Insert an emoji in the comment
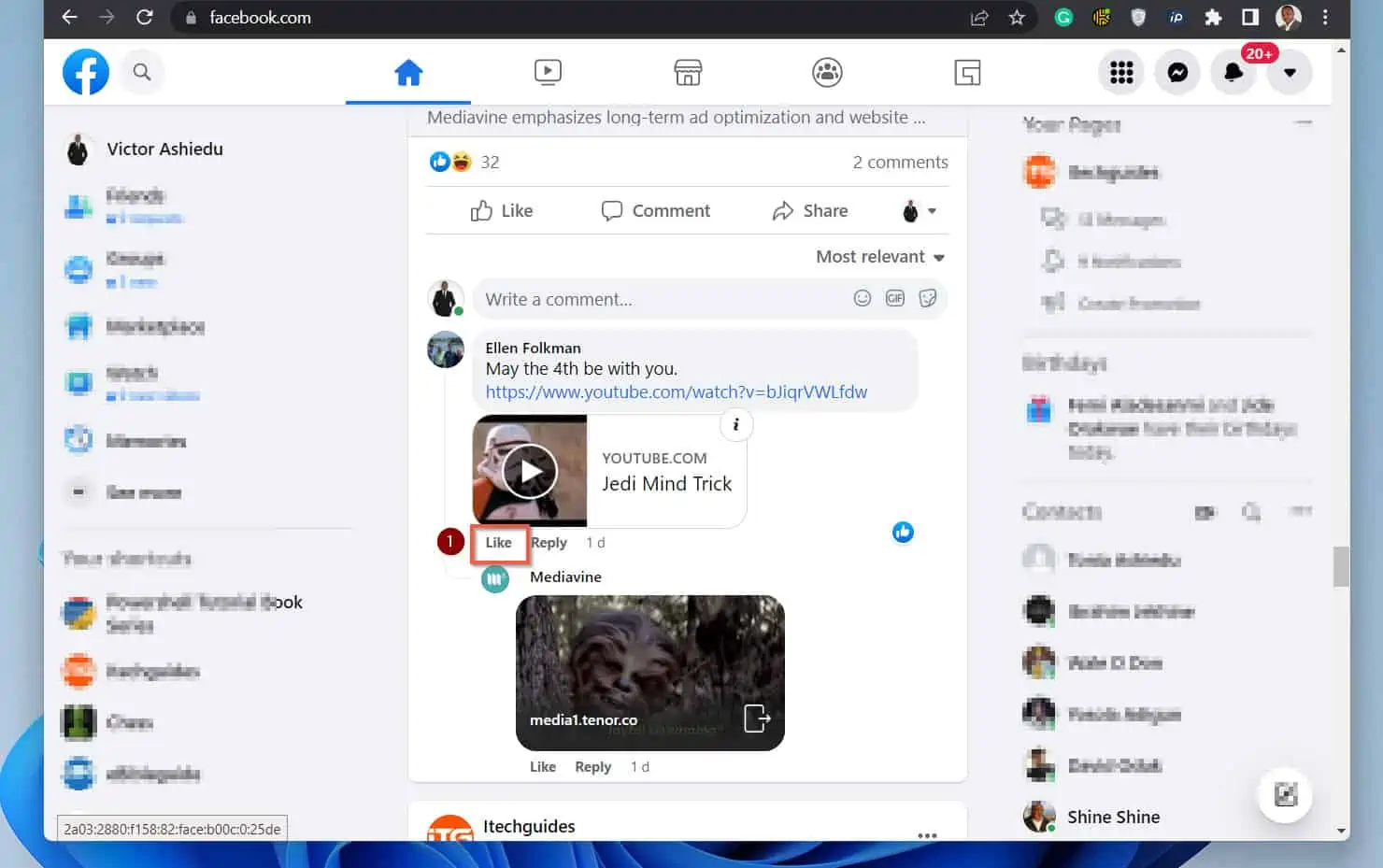This screenshot has height=868, width=1383. 863,298
